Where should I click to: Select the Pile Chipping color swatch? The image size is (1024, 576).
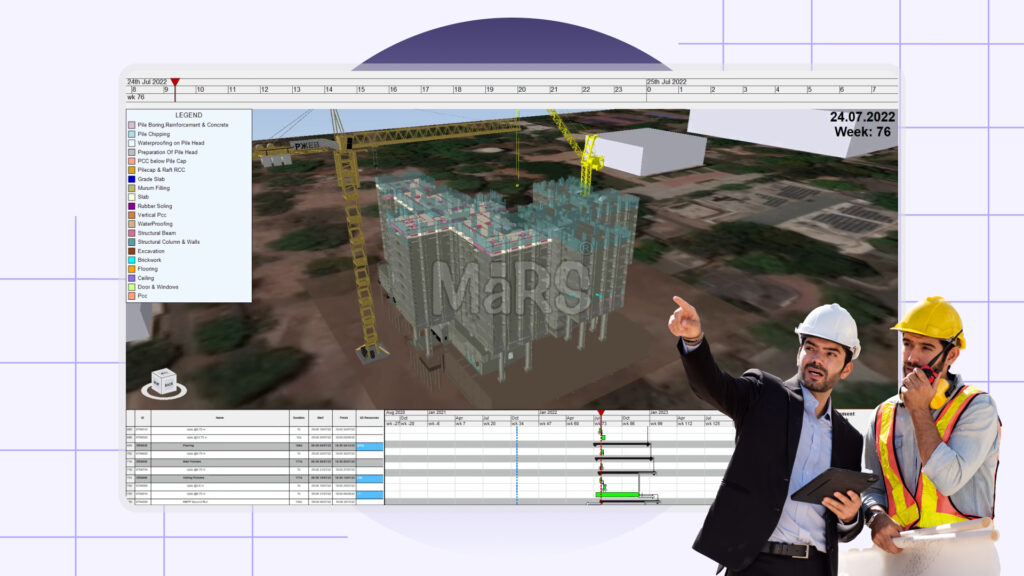click(x=132, y=134)
